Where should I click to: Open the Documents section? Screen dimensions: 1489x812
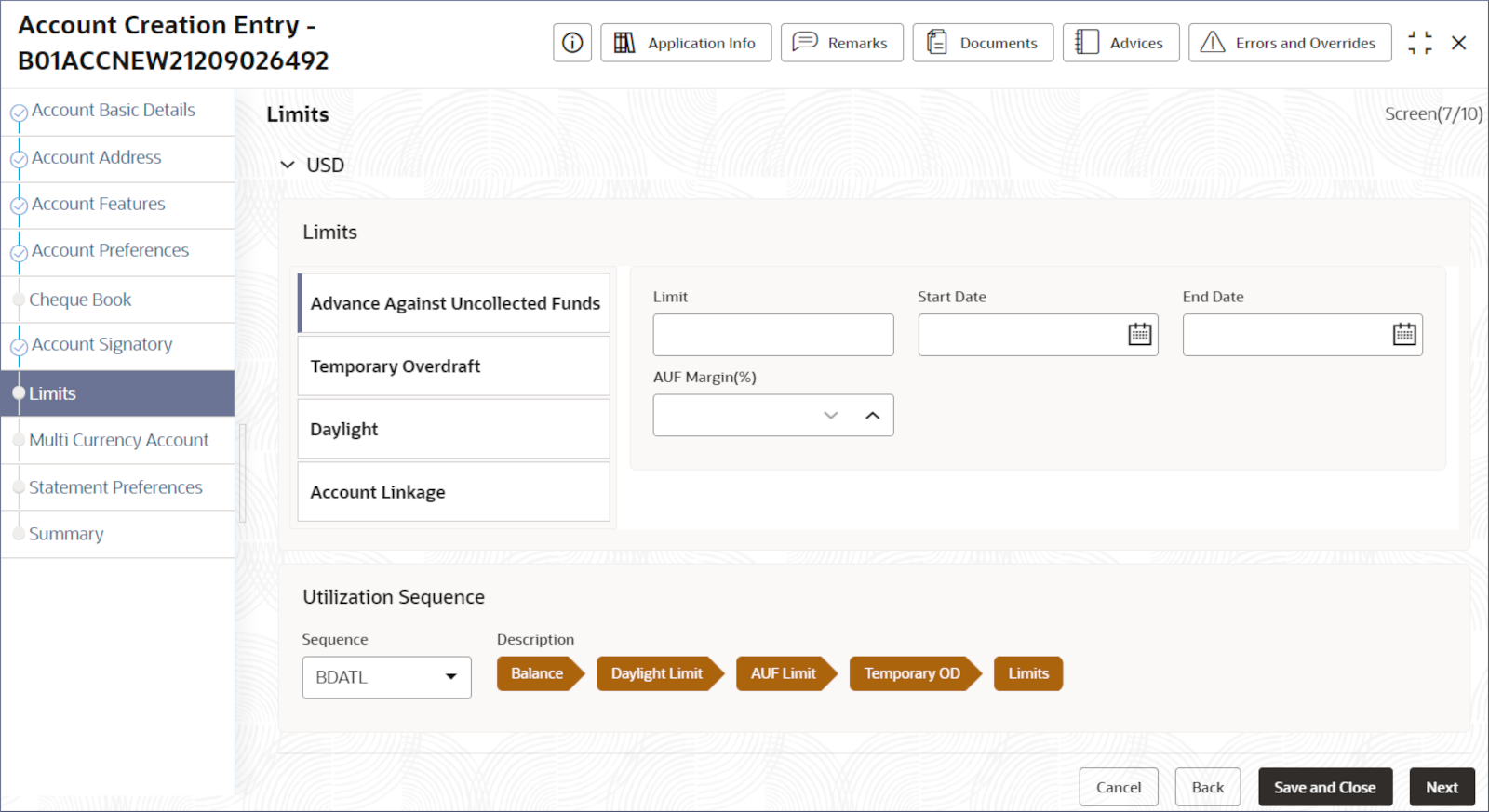pyautogui.click(x=983, y=43)
